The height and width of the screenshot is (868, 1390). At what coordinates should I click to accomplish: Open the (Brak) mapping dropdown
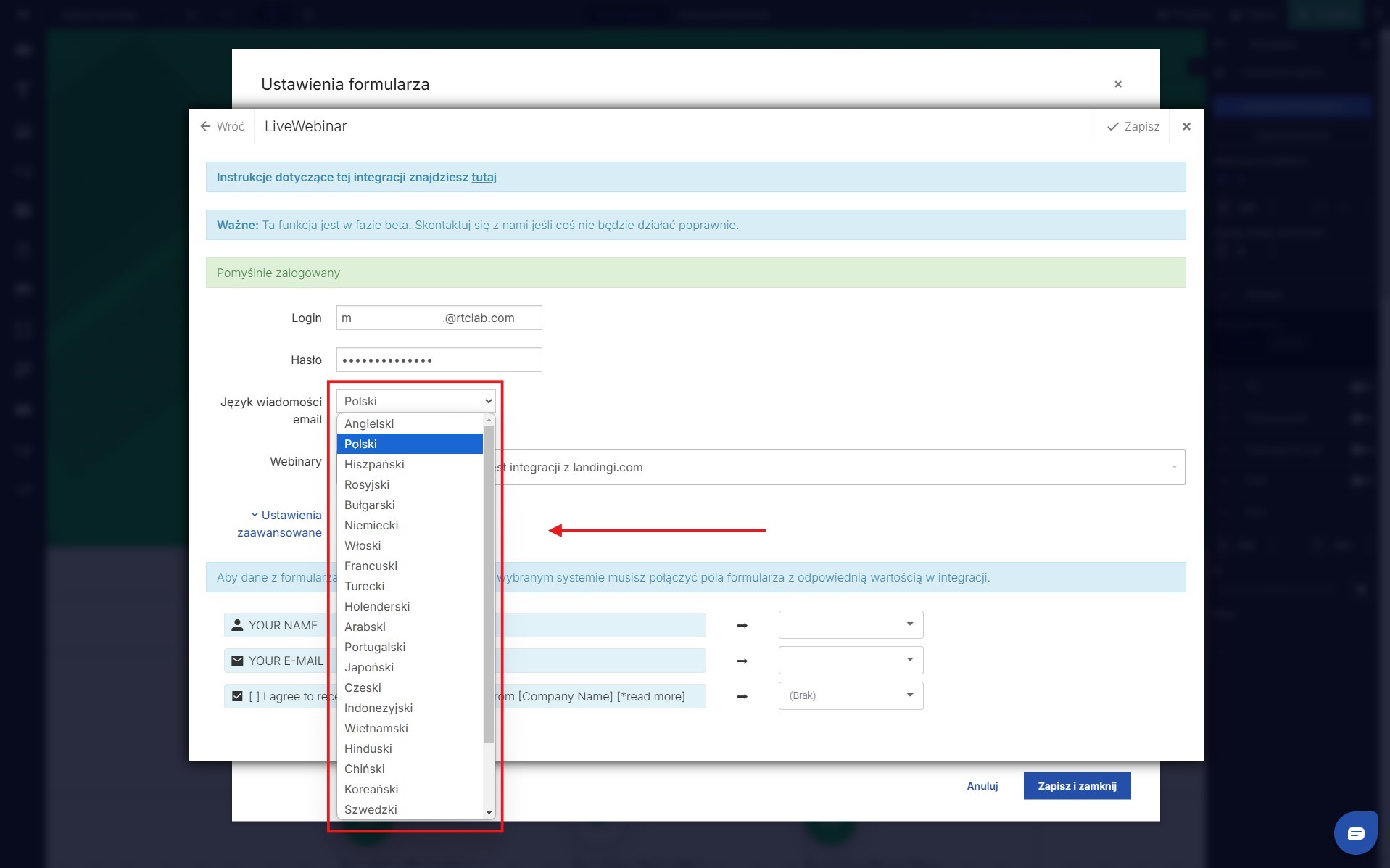(x=851, y=695)
